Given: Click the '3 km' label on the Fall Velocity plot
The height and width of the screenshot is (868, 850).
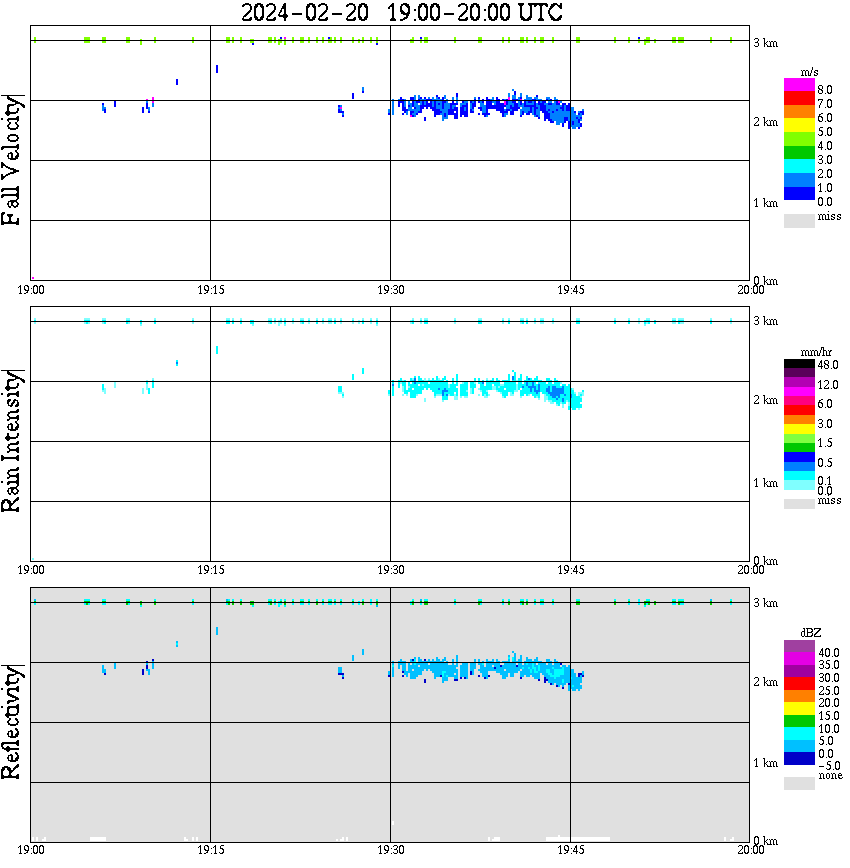Looking at the screenshot, I should click(x=765, y=43).
